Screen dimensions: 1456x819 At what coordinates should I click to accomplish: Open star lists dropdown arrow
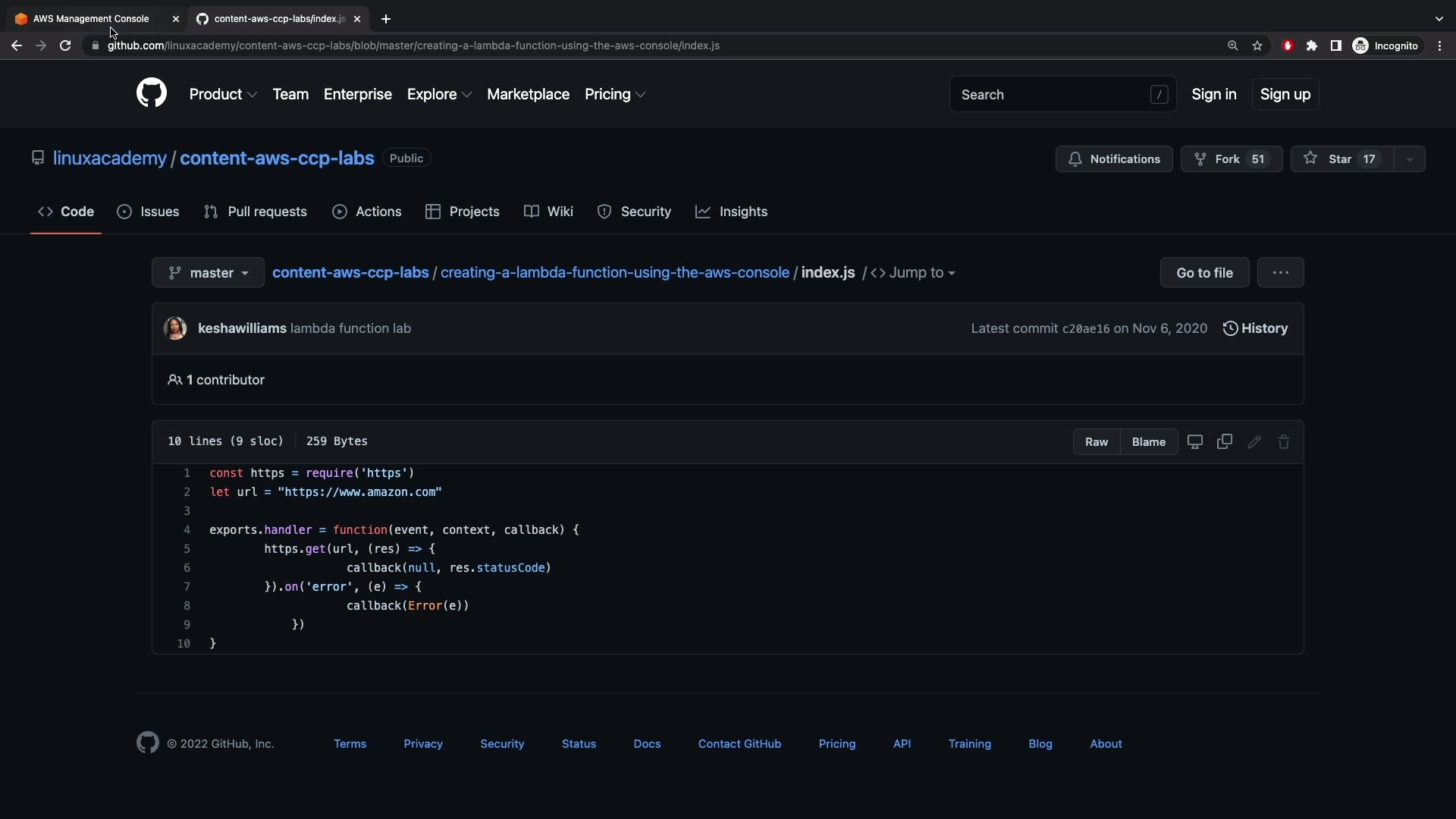(x=1410, y=159)
